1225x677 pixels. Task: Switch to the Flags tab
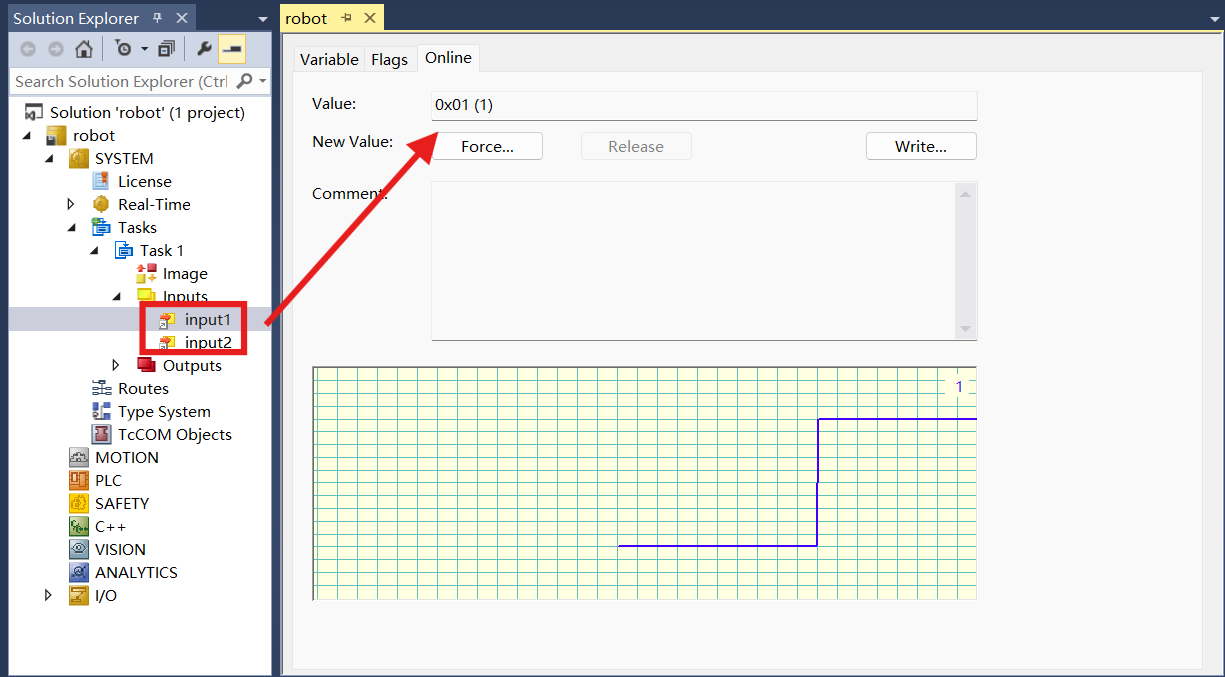[389, 59]
